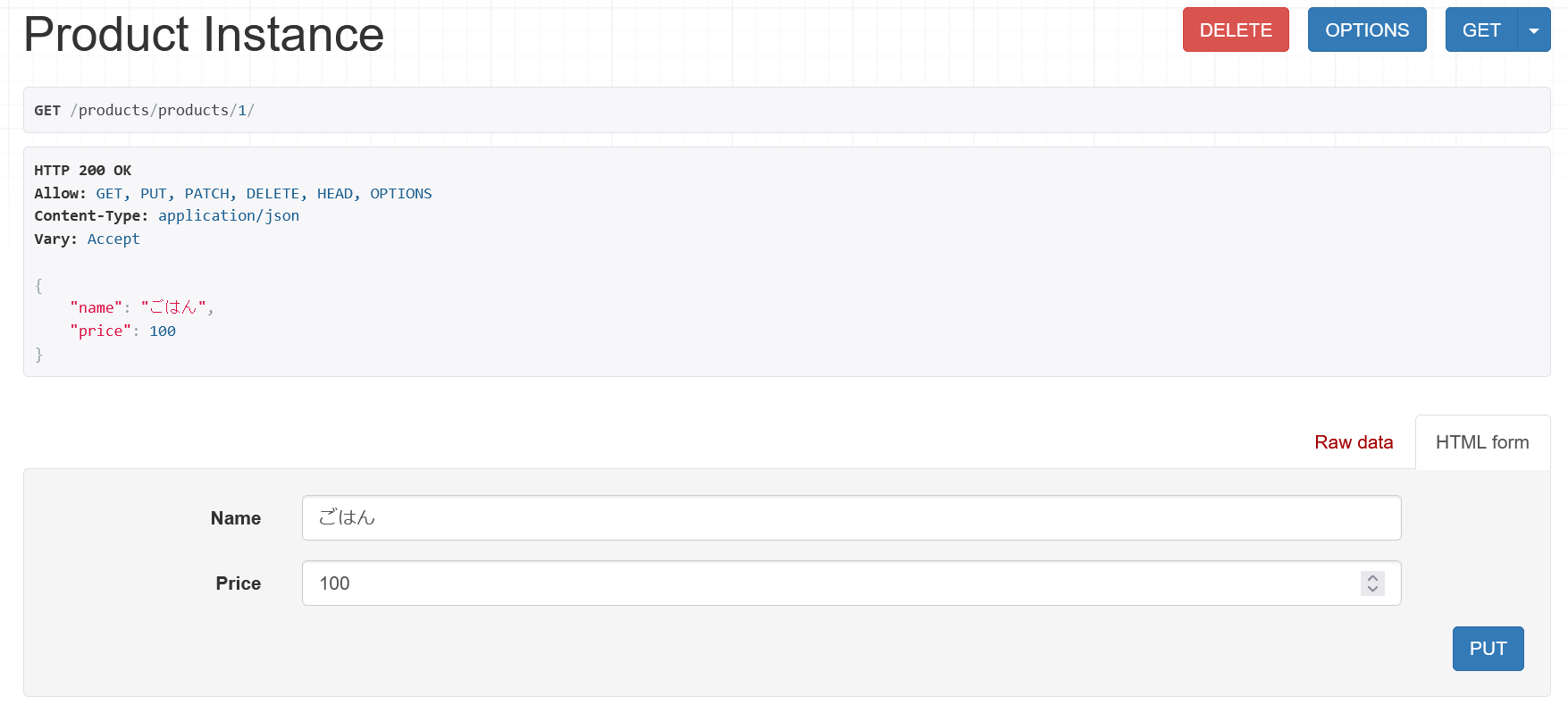Focus the Name input field

click(851, 518)
